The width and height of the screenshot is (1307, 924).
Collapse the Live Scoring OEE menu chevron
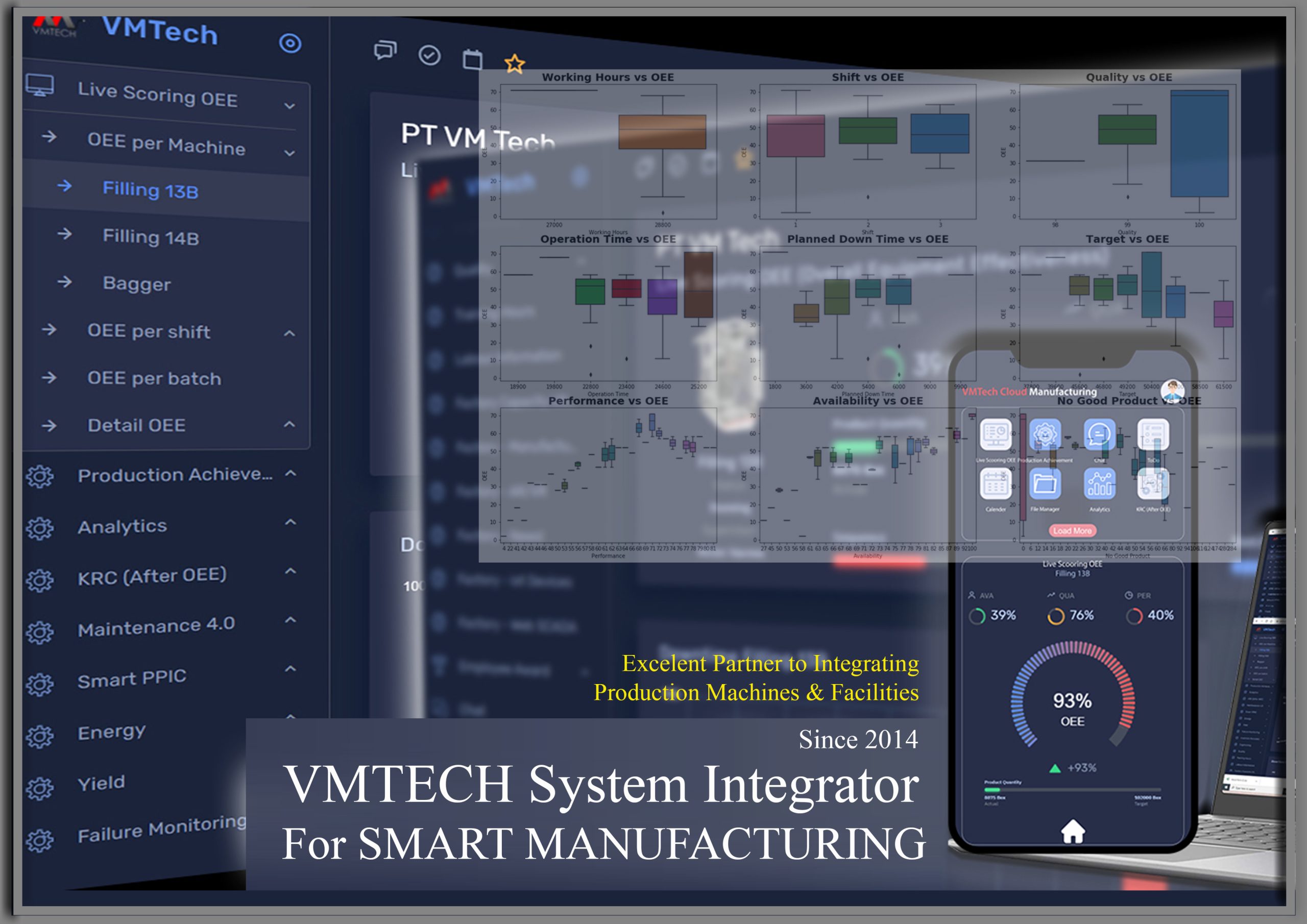pyautogui.click(x=290, y=106)
